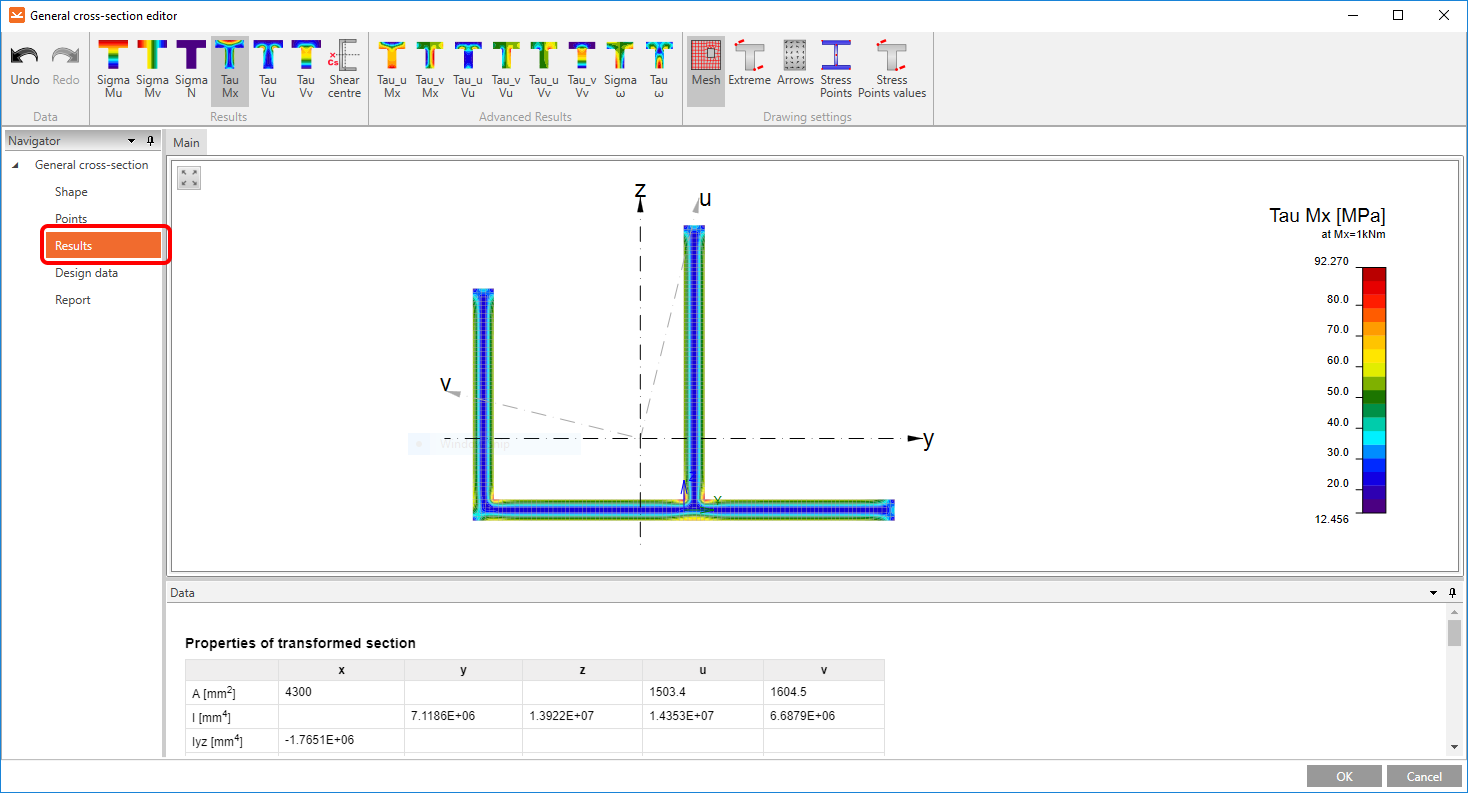Dismiss the editor with Cancel

pos(1422,775)
